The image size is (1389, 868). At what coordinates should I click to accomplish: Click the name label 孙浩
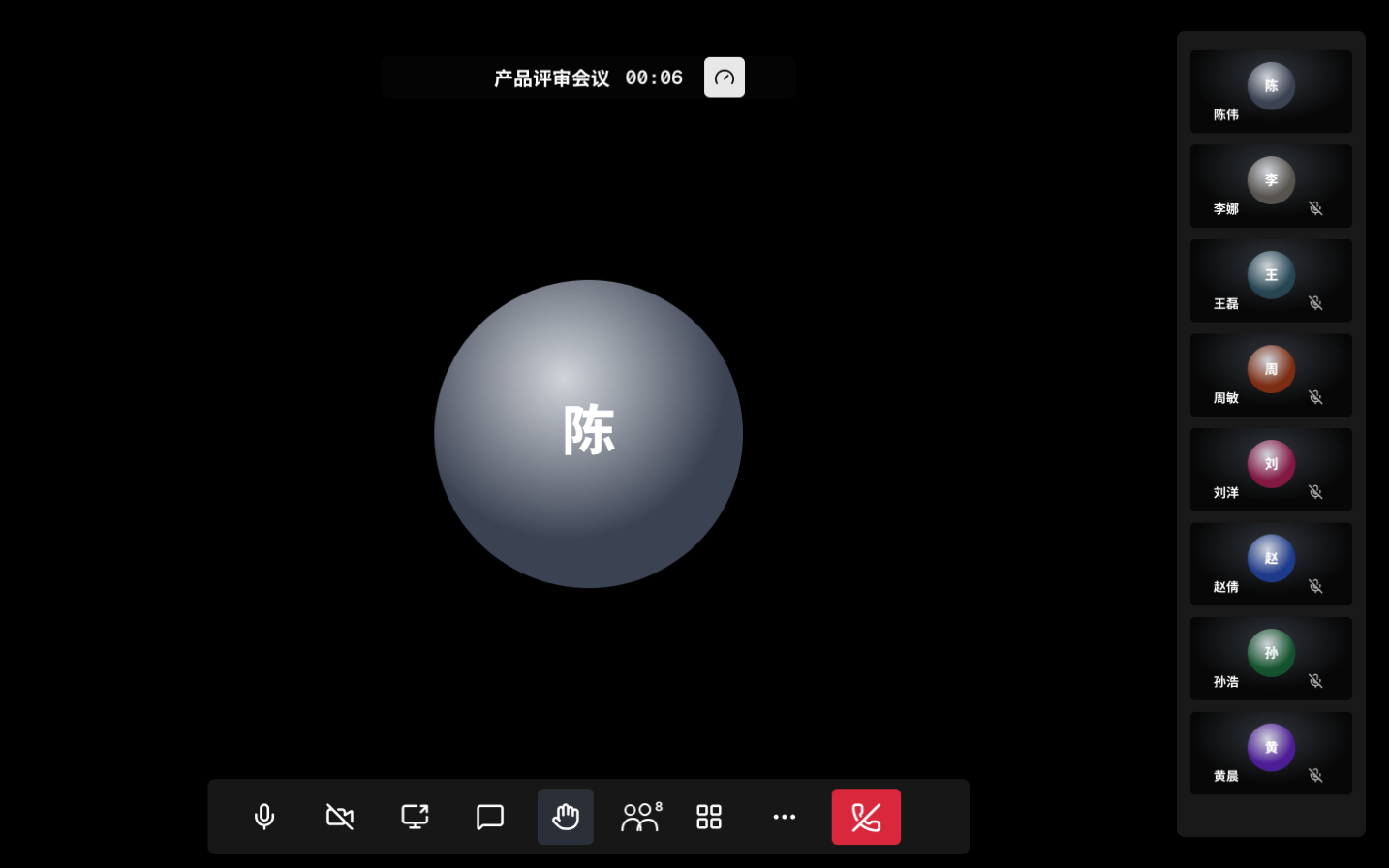coord(1226,682)
